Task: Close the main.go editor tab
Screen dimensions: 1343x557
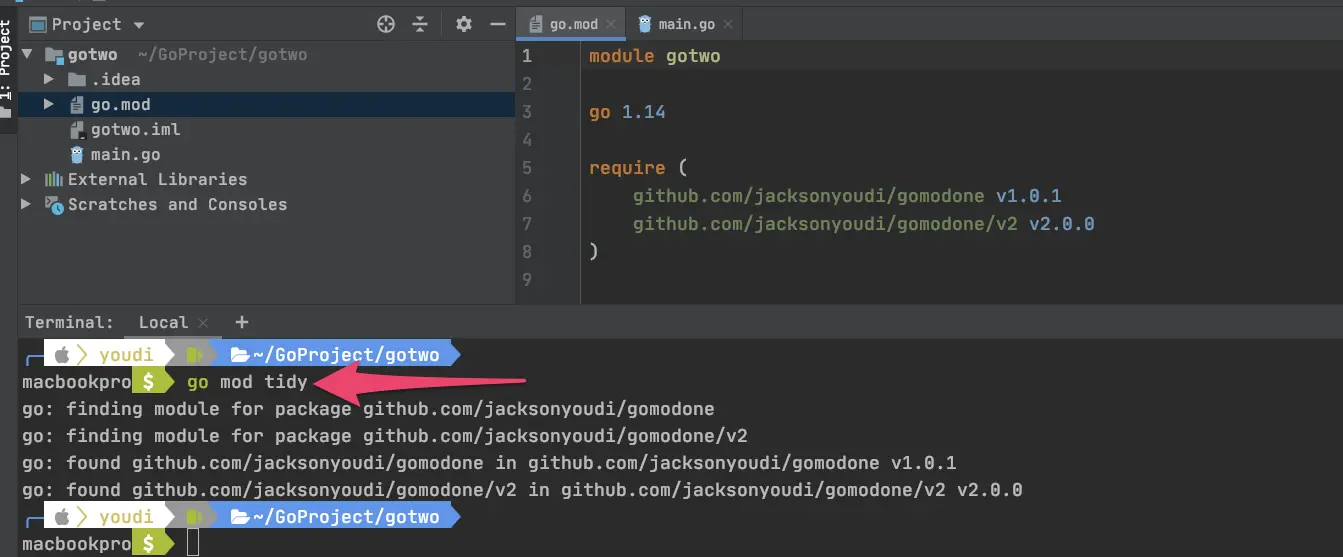Action: pos(727,25)
